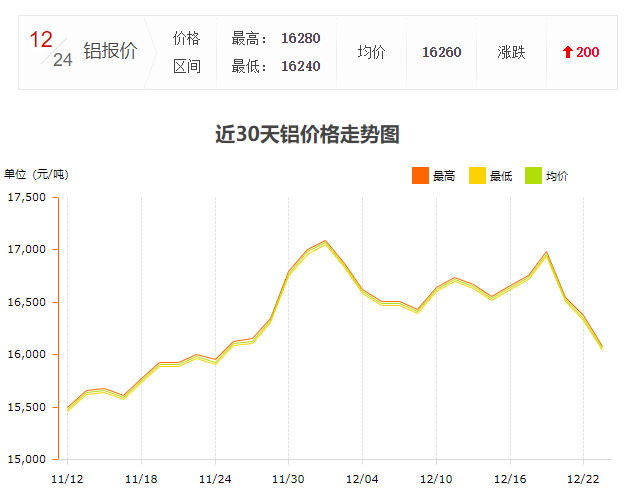Select the highest price 16280
This screenshot has width=629, height=498.
300,38
